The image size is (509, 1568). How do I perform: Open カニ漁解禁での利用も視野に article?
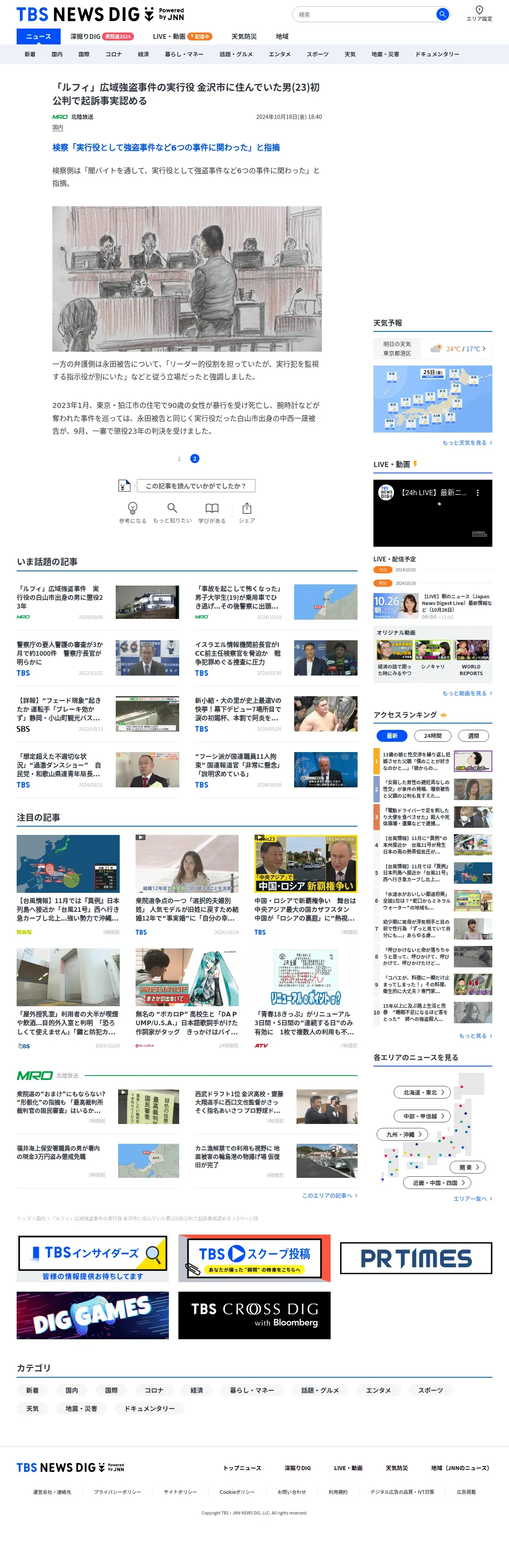[x=276, y=1161]
